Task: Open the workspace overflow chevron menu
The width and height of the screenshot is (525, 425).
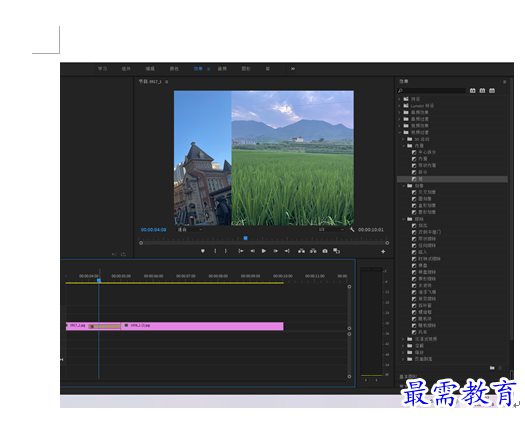Action: (x=293, y=69)
